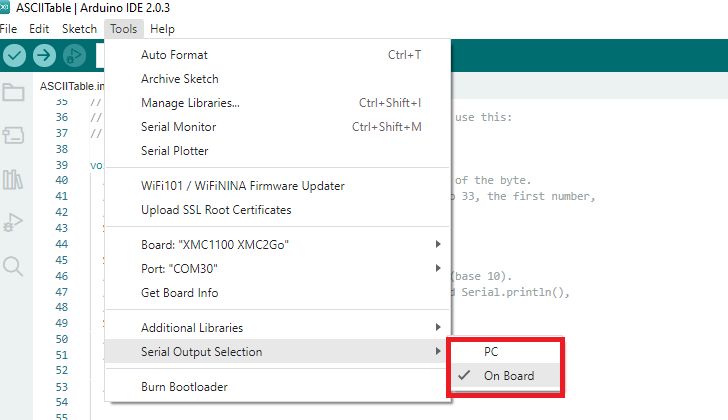Open Manage Libraries entry
The image size is (728, 420).
tap(278, 103)
